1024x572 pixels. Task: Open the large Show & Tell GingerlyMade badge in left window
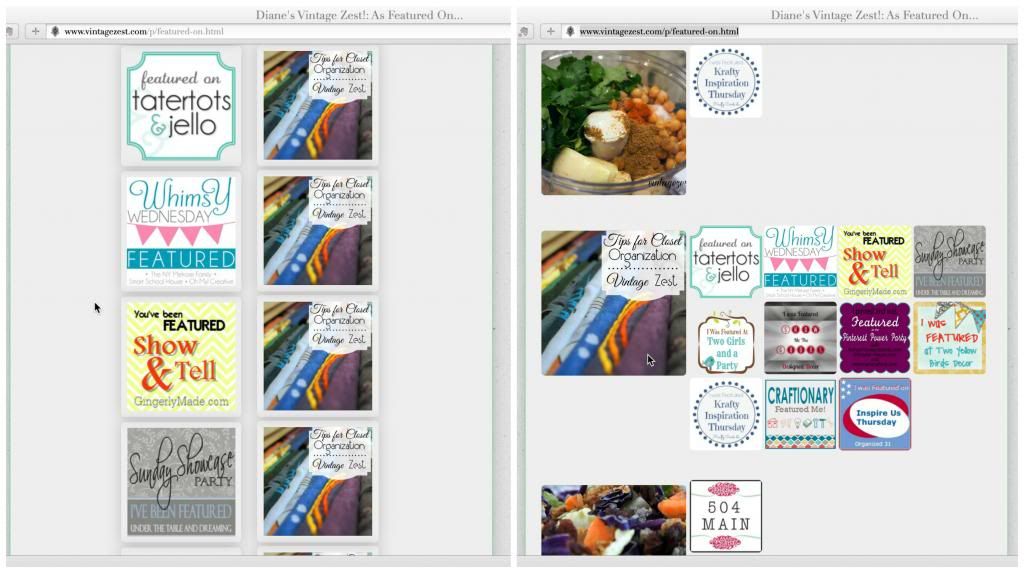(181, 357)
